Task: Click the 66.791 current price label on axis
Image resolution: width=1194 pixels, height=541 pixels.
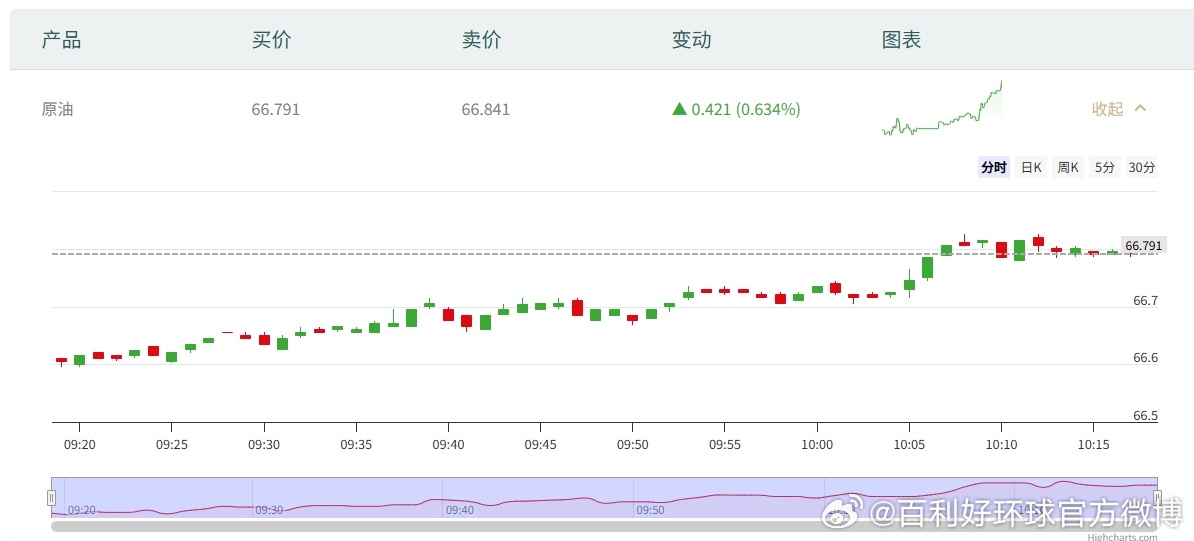Action: pyautogui.click(x=1144, y=245)
